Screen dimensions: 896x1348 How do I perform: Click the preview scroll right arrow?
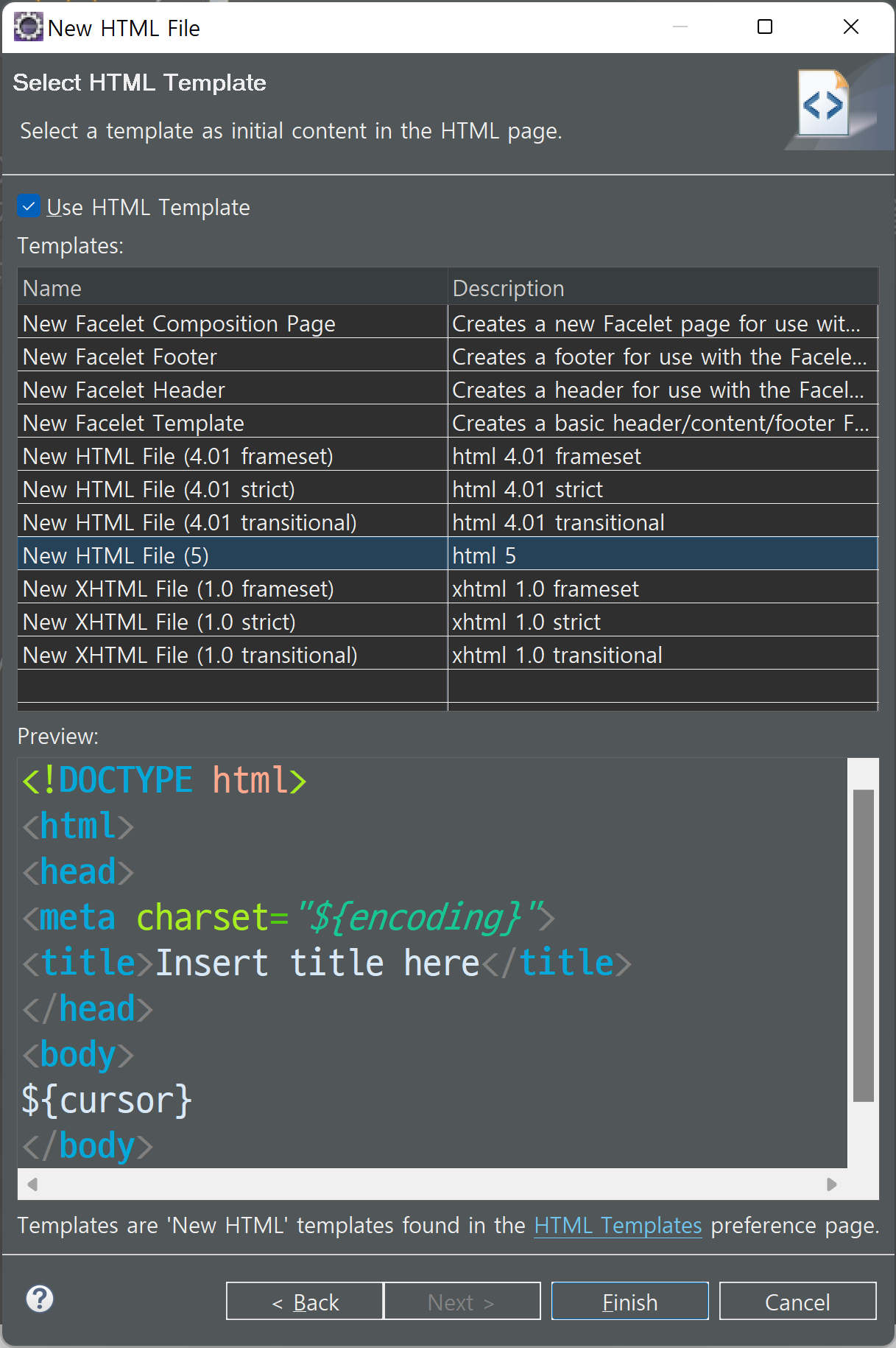(x=832, y=1184)
